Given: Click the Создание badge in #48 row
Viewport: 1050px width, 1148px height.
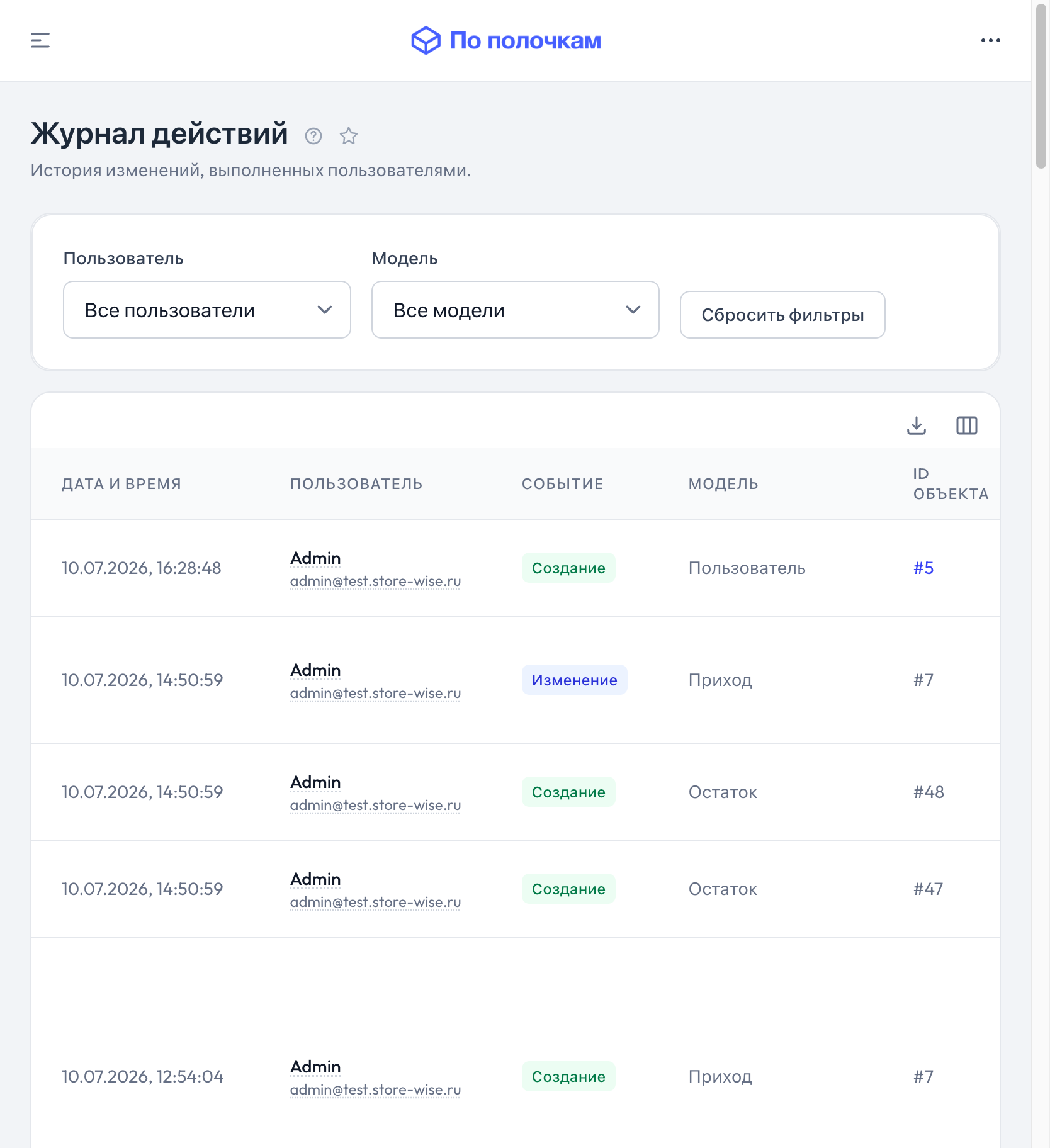Looking at the screenshot, I should tap(568, 792).
